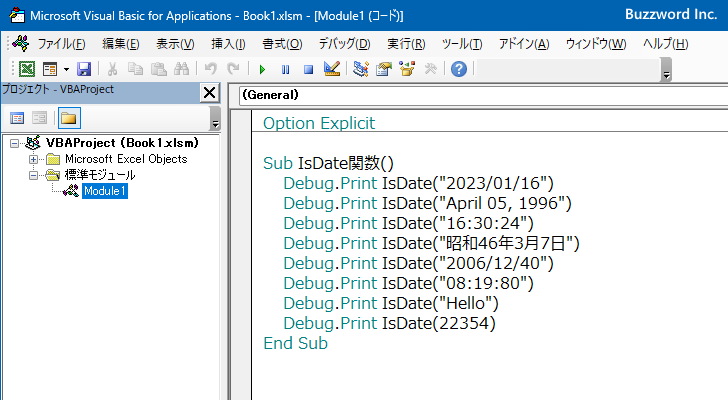Image resolution: width=728 pixels, height=400 pixels.
Task: Click the Undo arrow icon
Action: (x=210, y=69)
